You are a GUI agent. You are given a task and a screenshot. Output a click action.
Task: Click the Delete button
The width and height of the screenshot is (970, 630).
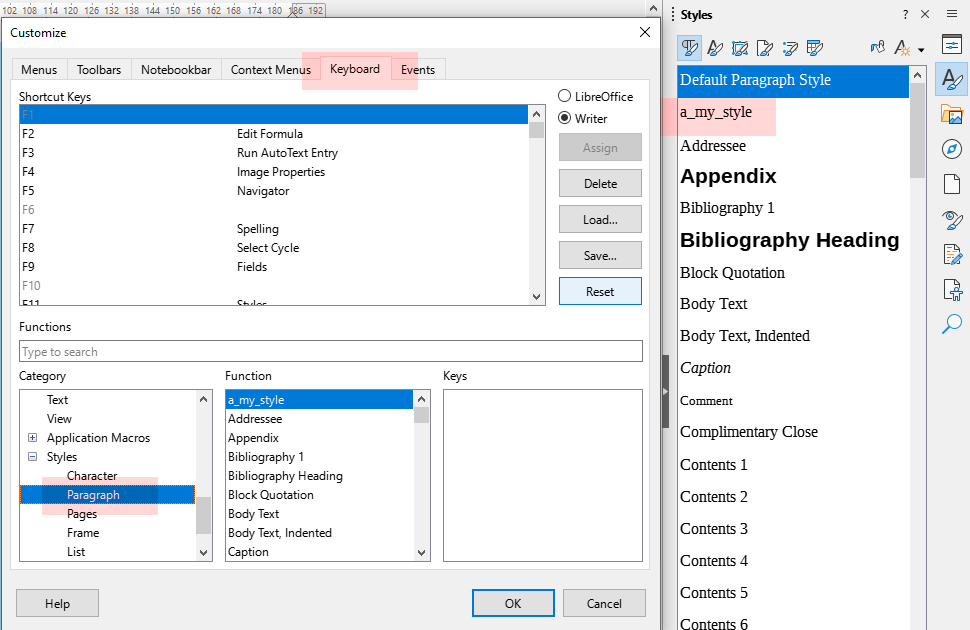point(600,183)
